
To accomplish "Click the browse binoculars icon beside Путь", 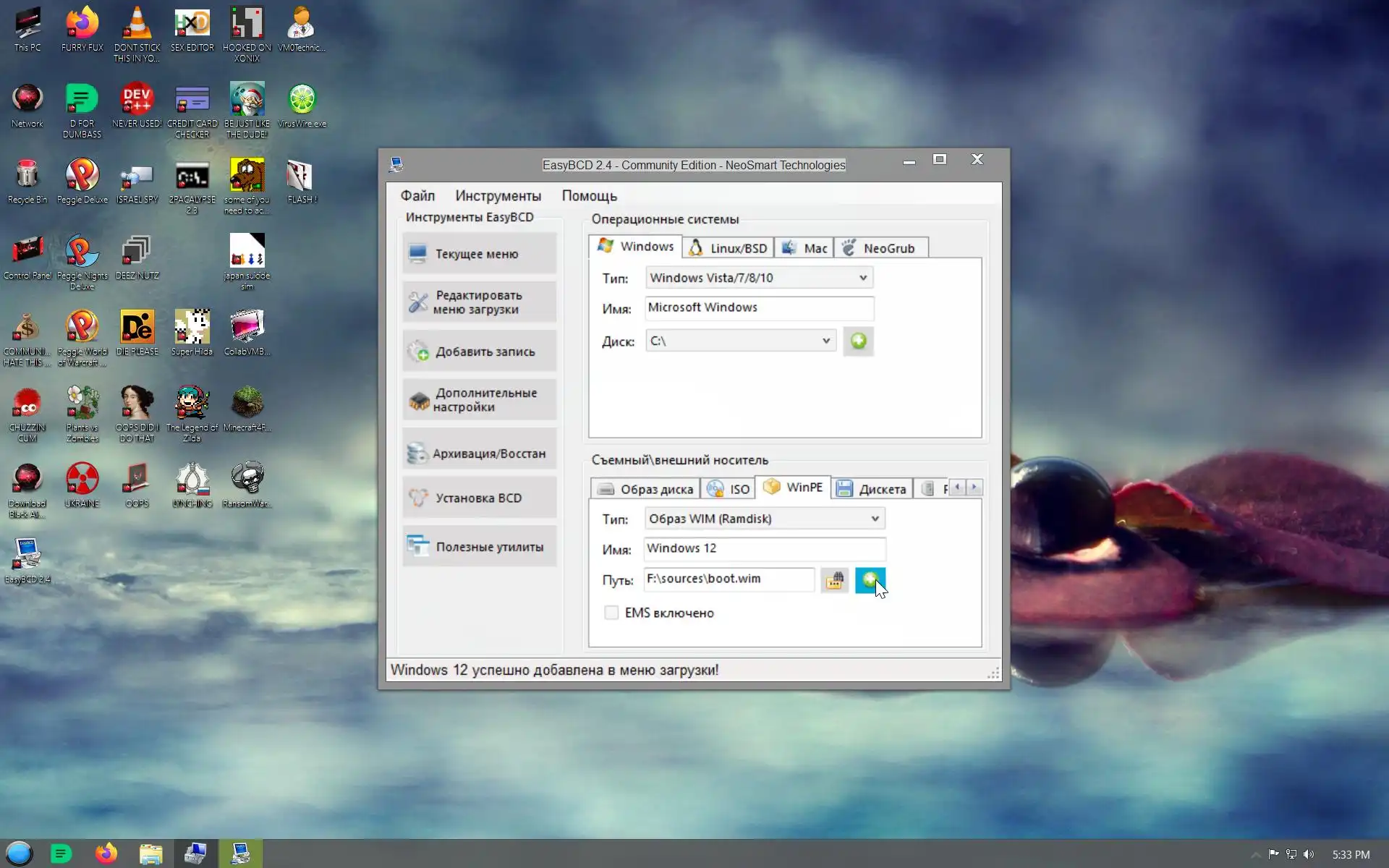I will pos(834,580).
